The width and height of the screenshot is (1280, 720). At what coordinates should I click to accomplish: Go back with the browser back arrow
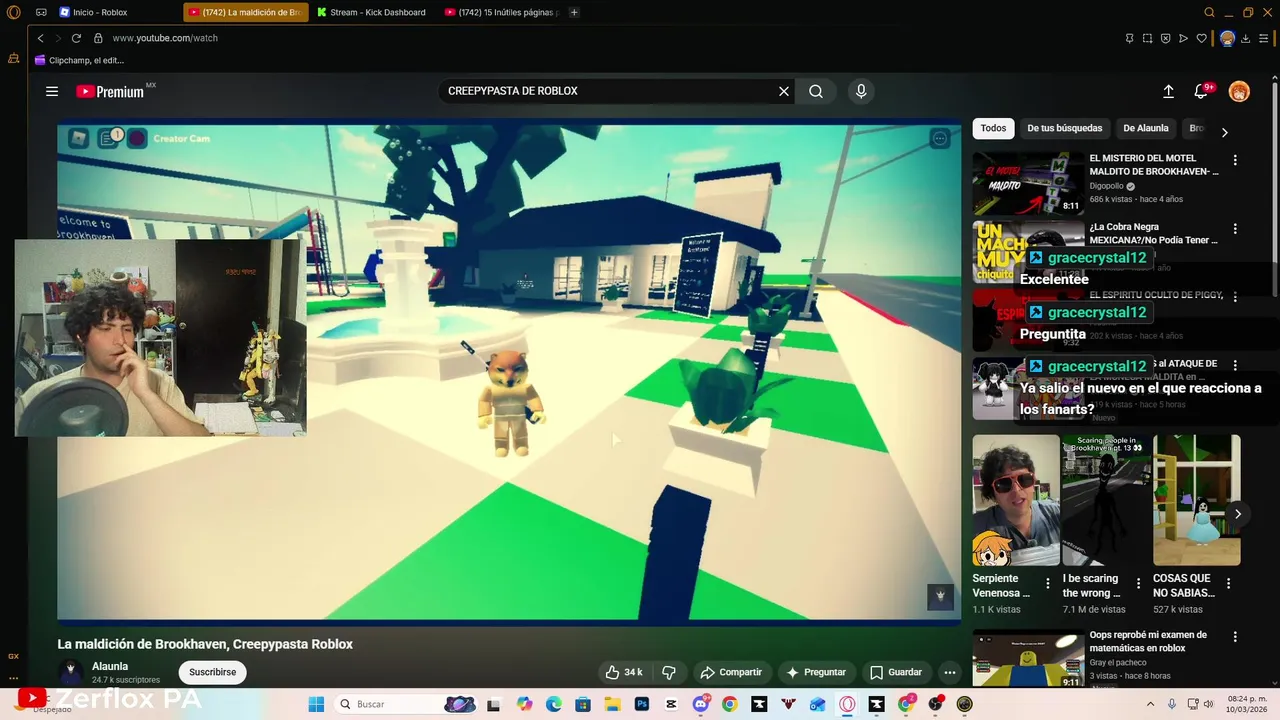[x=41, y=38]
